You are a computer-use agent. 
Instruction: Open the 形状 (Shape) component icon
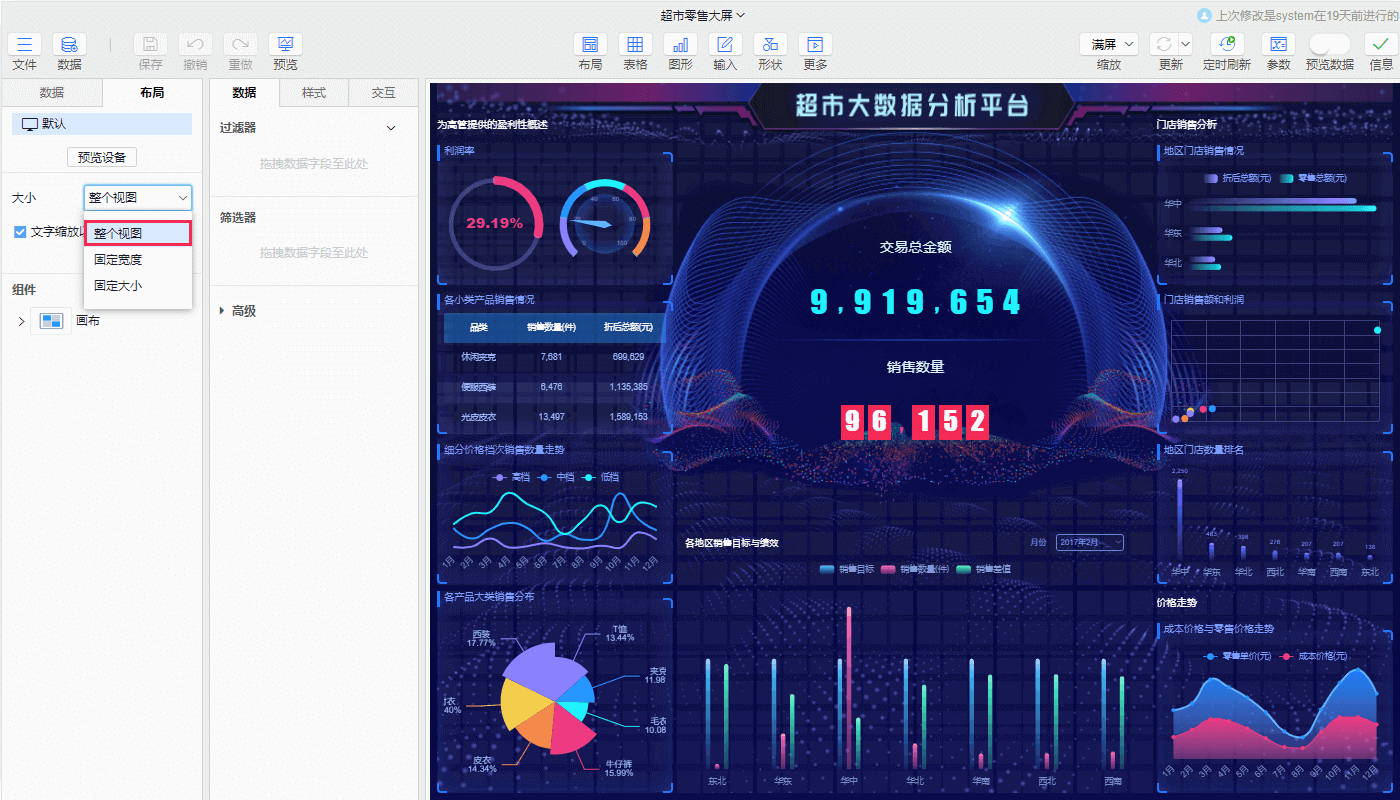tap(770, 45)
